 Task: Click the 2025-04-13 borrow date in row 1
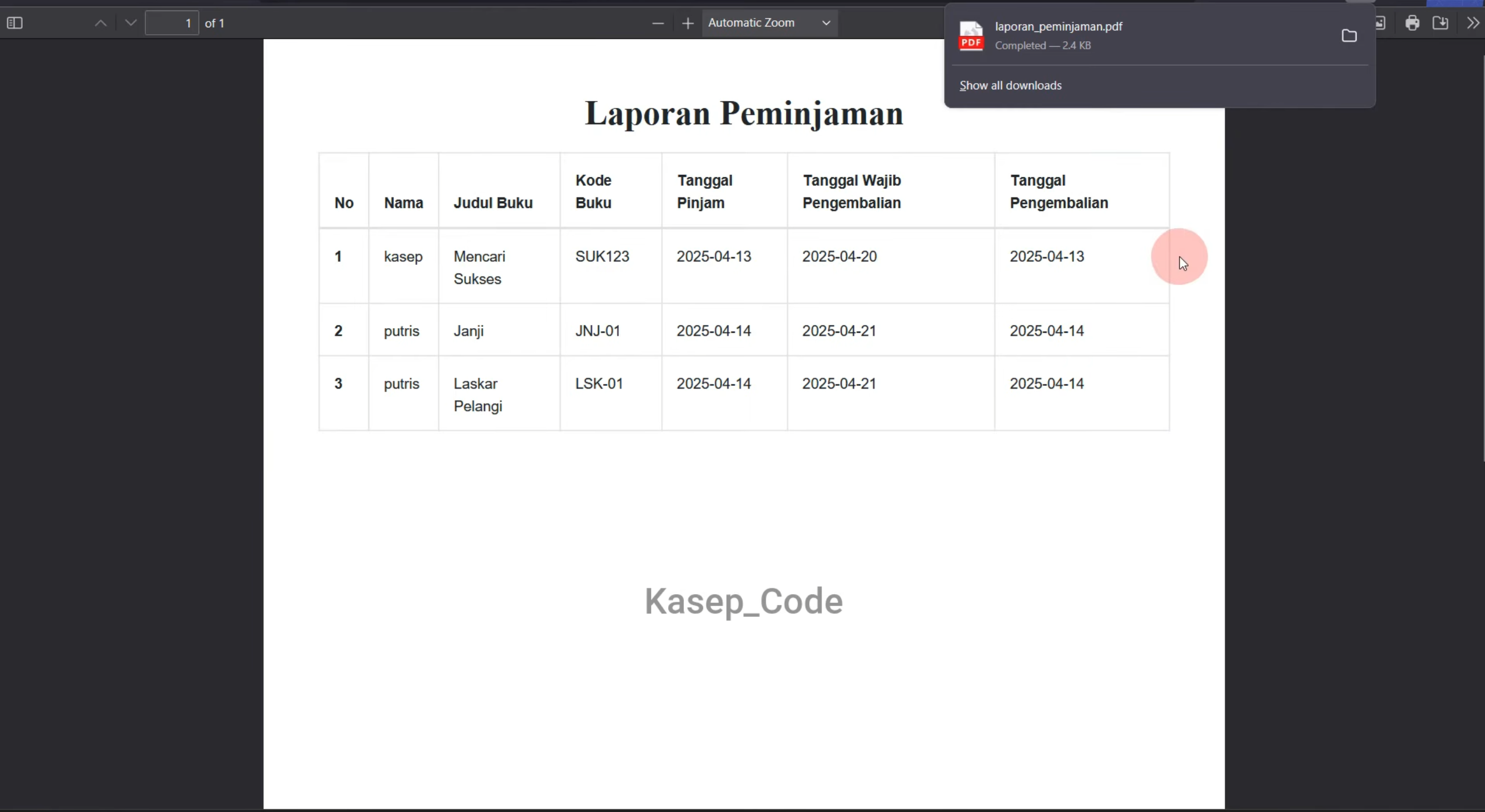click(x=714, y=257)
